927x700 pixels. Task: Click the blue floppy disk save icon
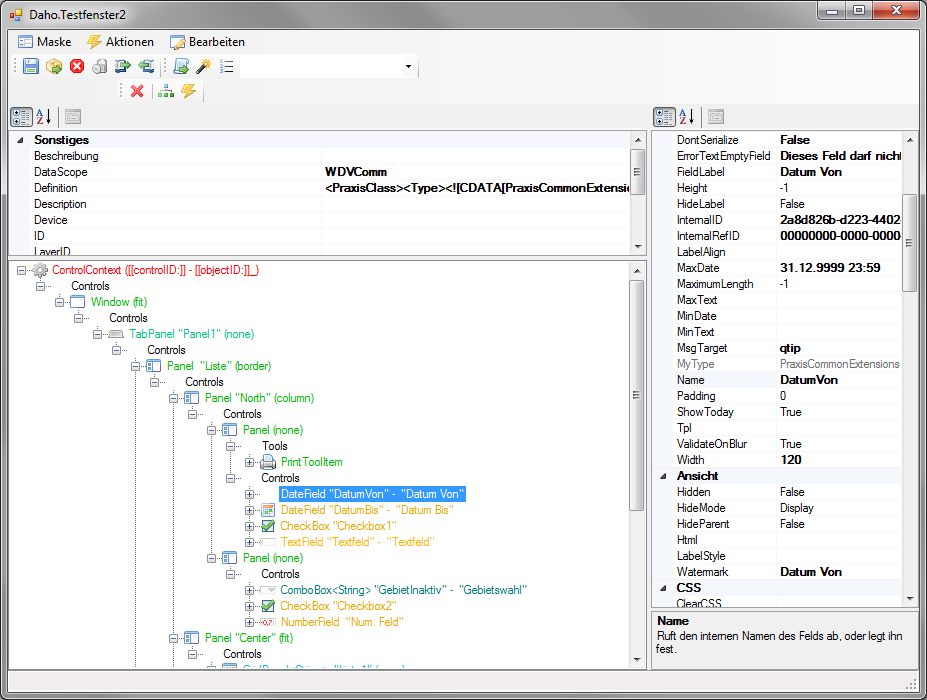31,67
